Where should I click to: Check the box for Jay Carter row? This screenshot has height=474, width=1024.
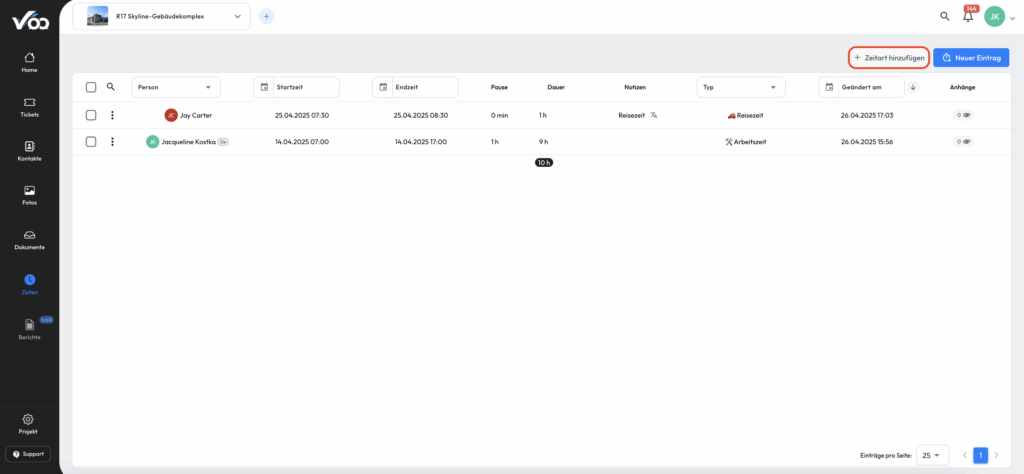click(91, 115)
